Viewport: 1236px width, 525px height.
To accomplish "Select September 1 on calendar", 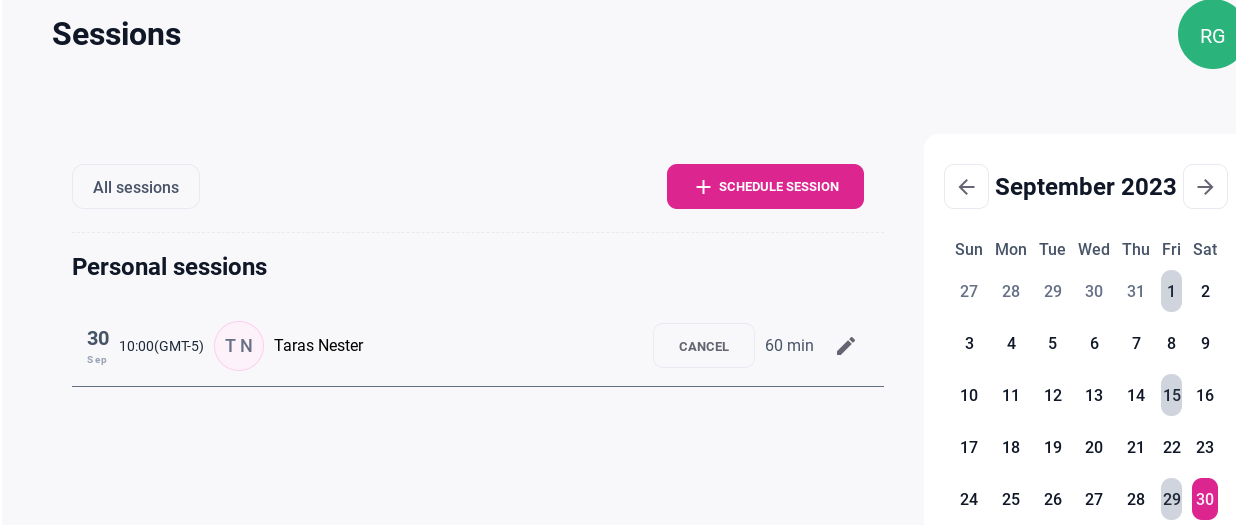I will 1171,291.
